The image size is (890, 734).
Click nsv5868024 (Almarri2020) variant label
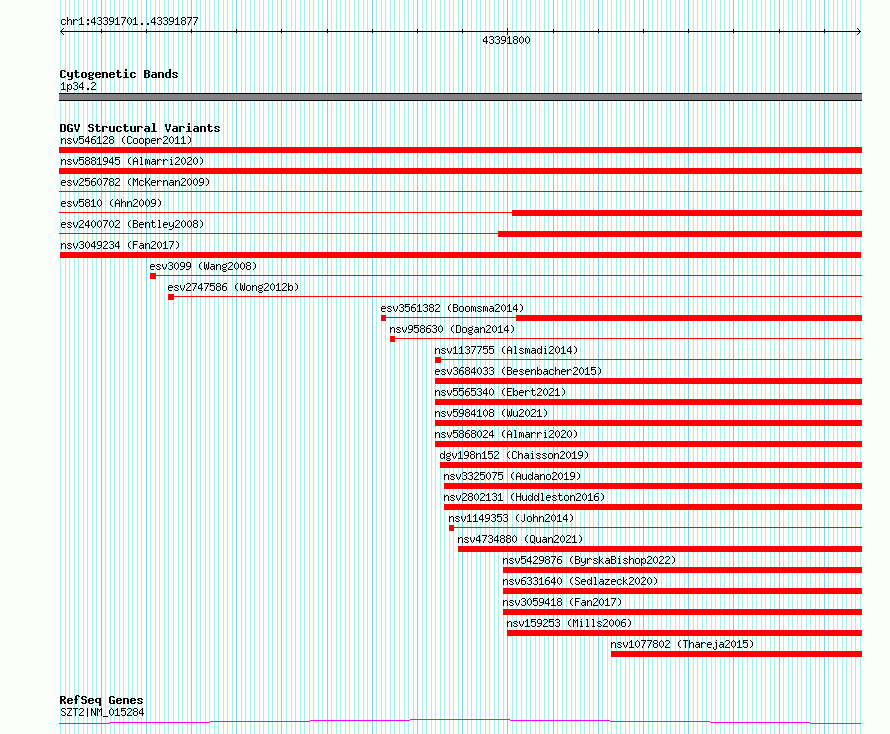(x=506, y=434)
